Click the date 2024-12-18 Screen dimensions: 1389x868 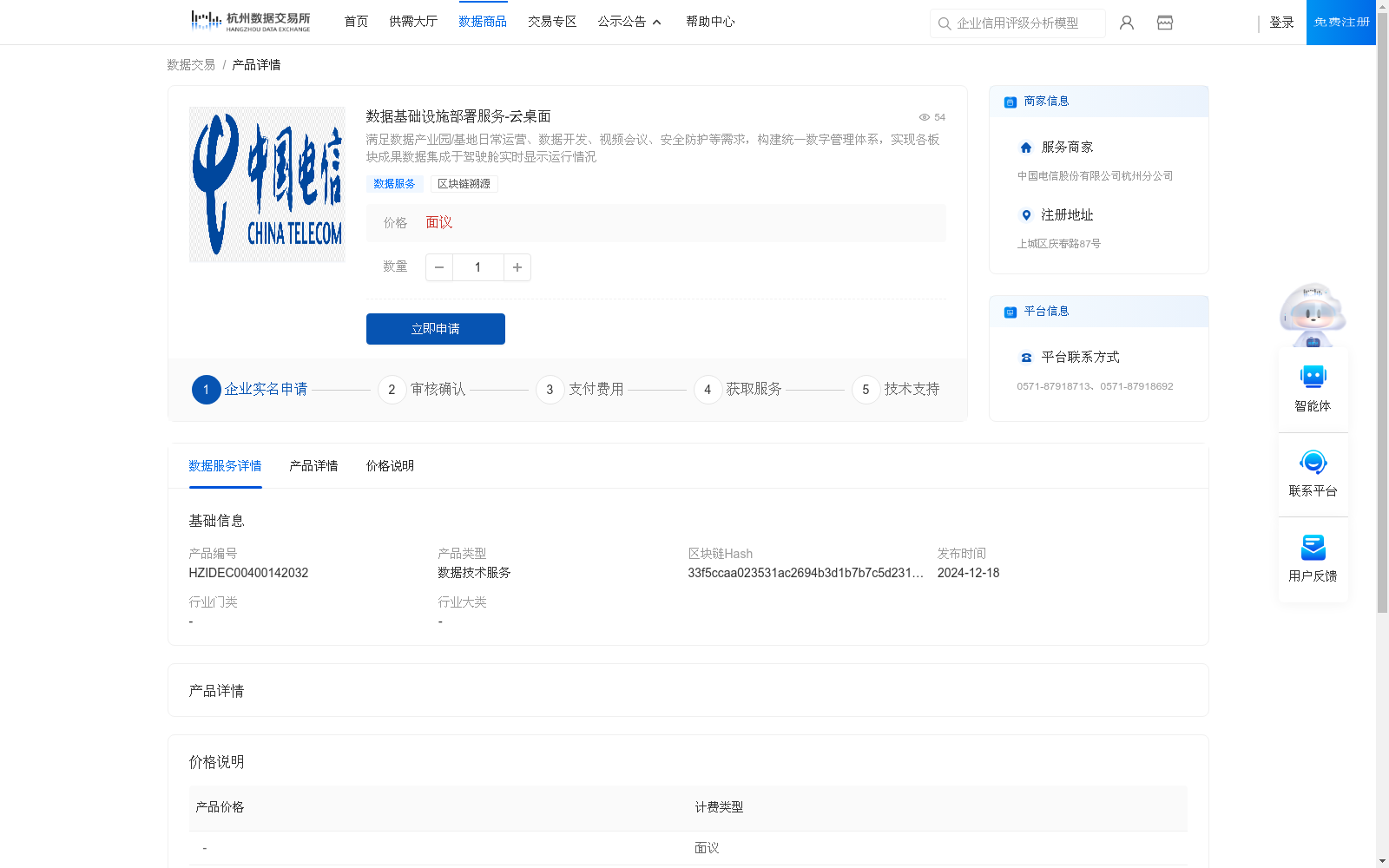pyautogui.click(x=968, y=573)
